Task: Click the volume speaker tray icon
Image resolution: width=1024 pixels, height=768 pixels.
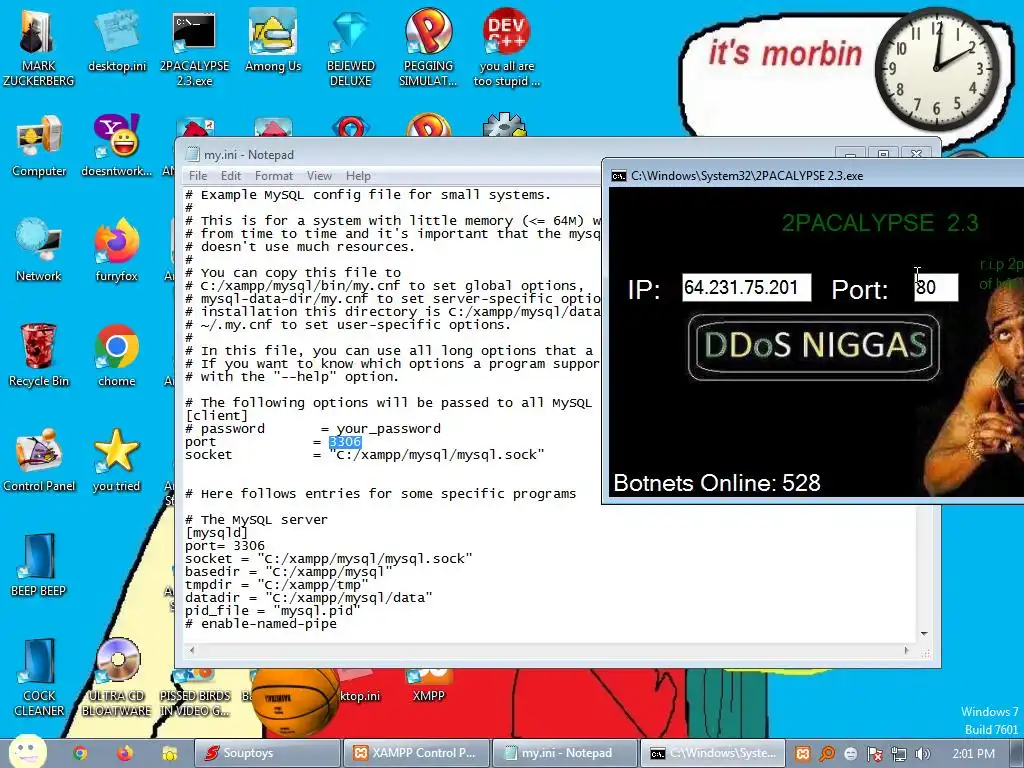Action: point(922,754)
